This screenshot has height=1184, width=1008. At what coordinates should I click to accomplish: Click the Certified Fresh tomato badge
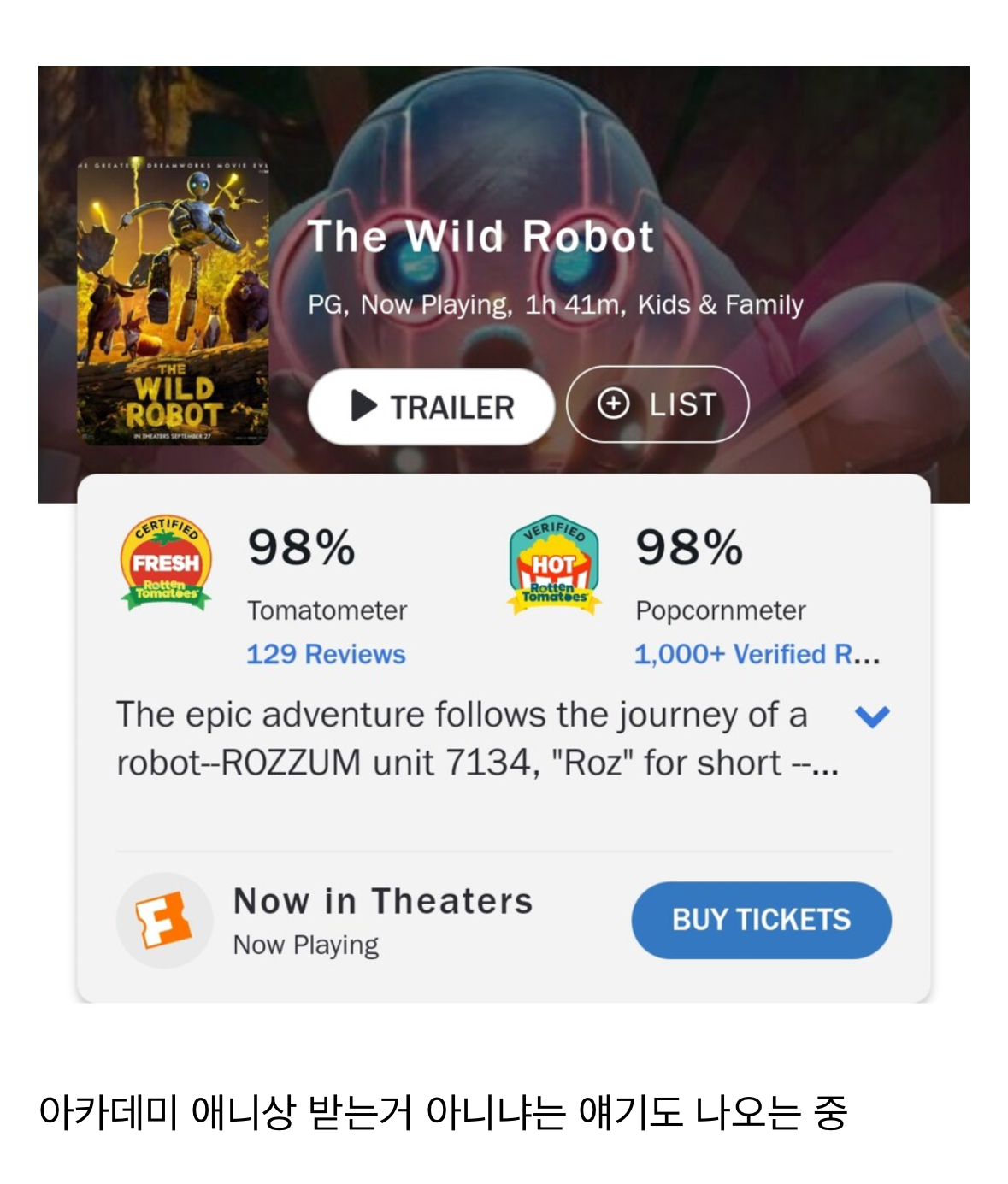[x=166, y=563]
